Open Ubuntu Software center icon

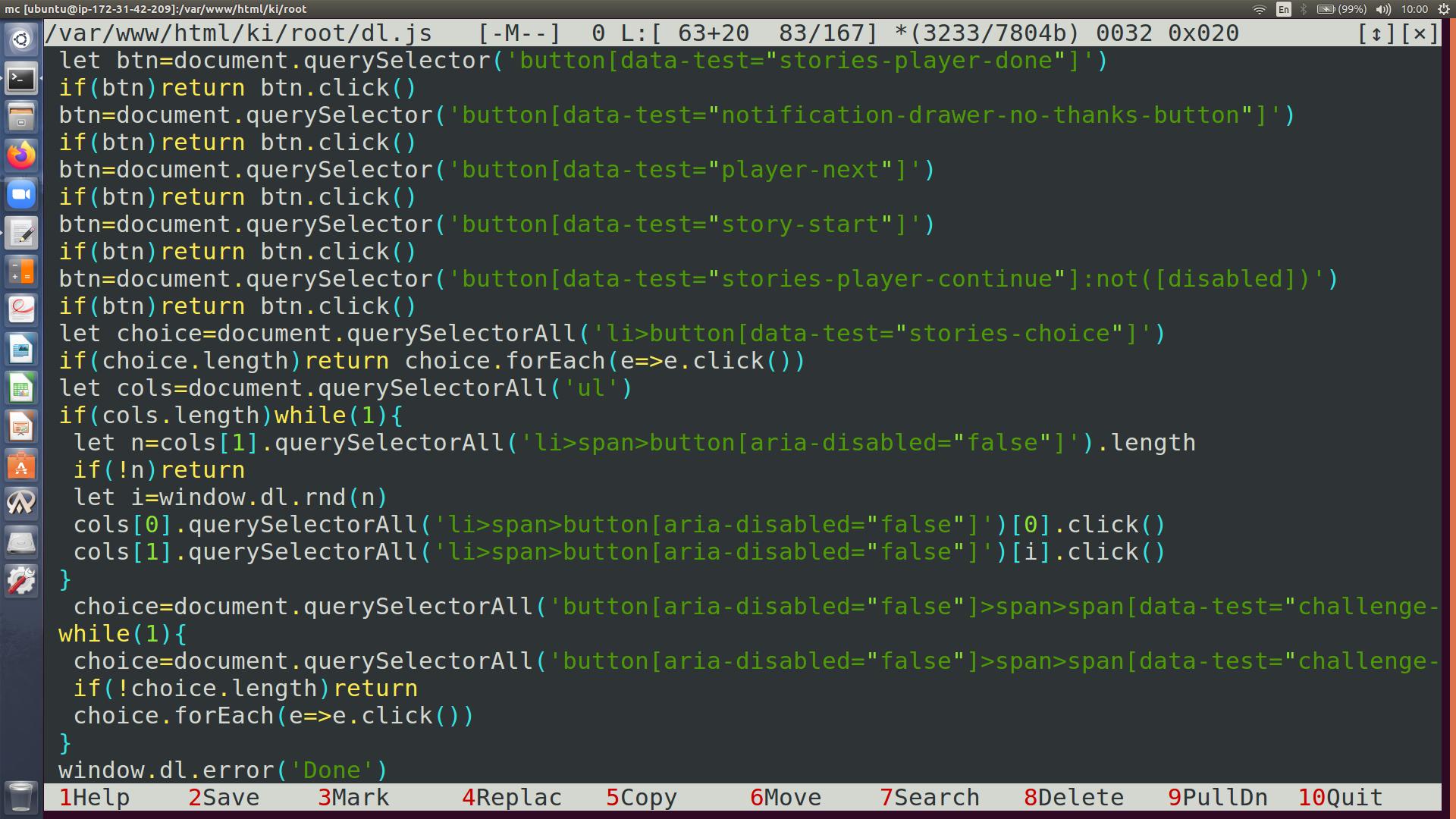tap(21, 466)
